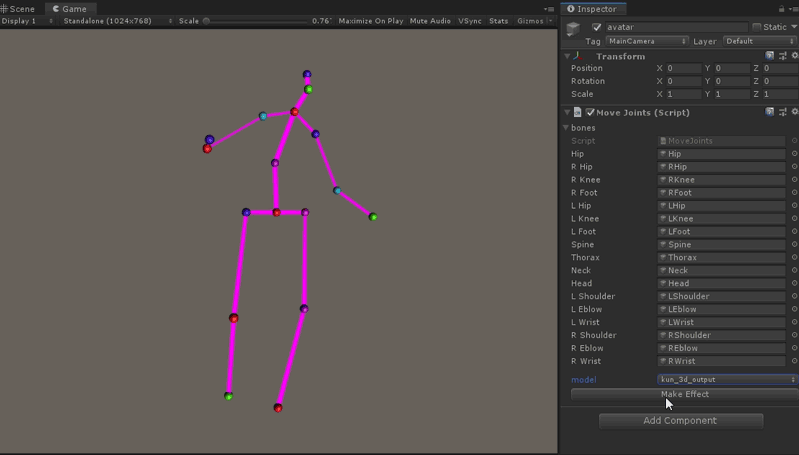The image size is (799, 455).
Task: Open the Layer Default dropdown
Action: (x=760, y=41)
